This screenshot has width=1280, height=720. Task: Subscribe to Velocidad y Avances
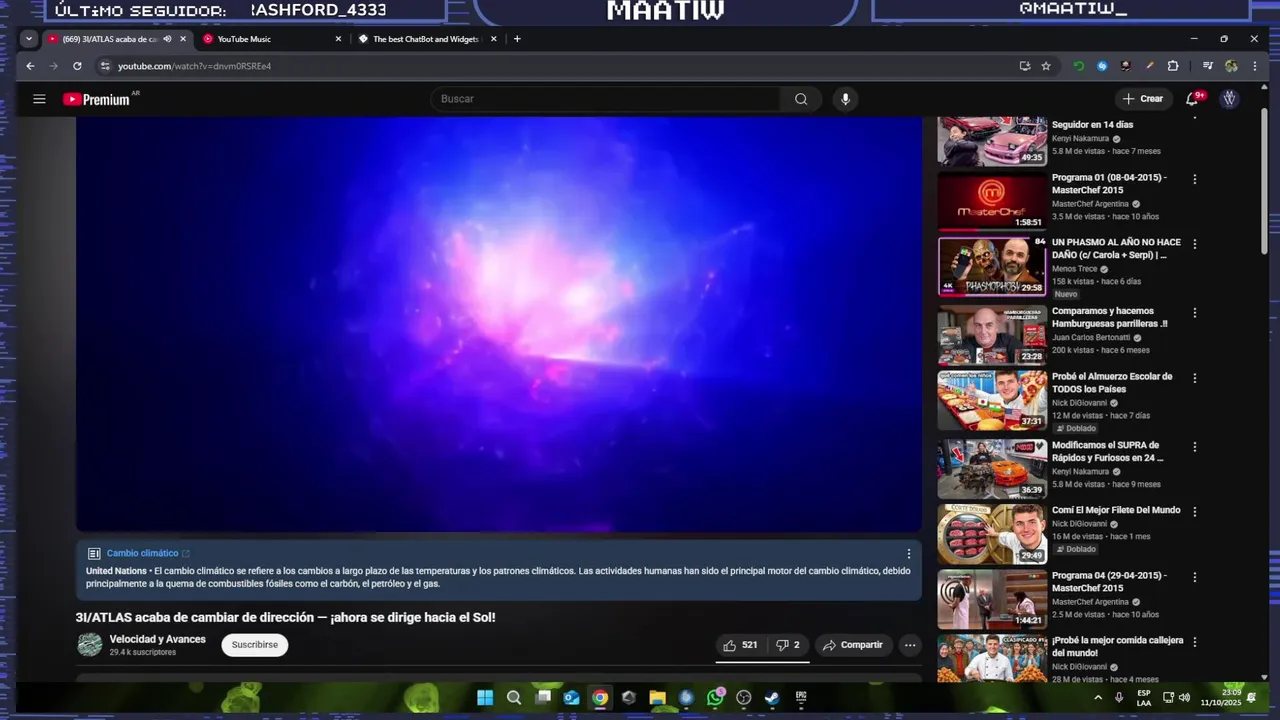[x=255, y=645]
